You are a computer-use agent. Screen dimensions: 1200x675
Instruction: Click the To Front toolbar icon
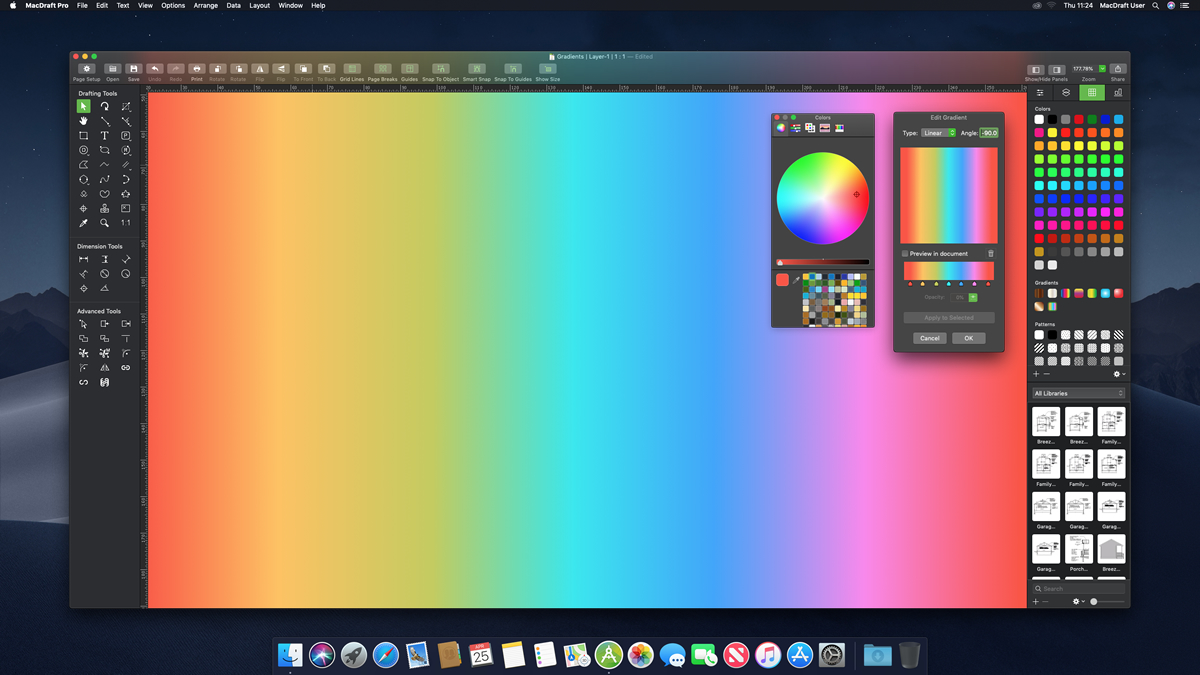303,69
